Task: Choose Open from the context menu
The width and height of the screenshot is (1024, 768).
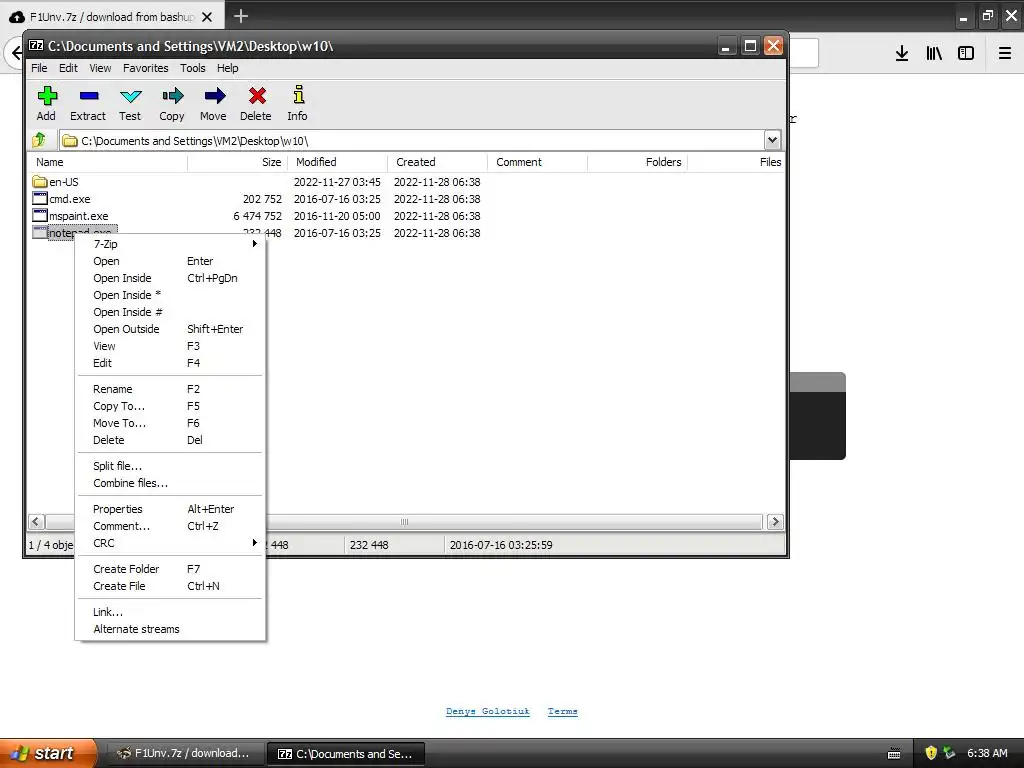Action: (170, 261)
